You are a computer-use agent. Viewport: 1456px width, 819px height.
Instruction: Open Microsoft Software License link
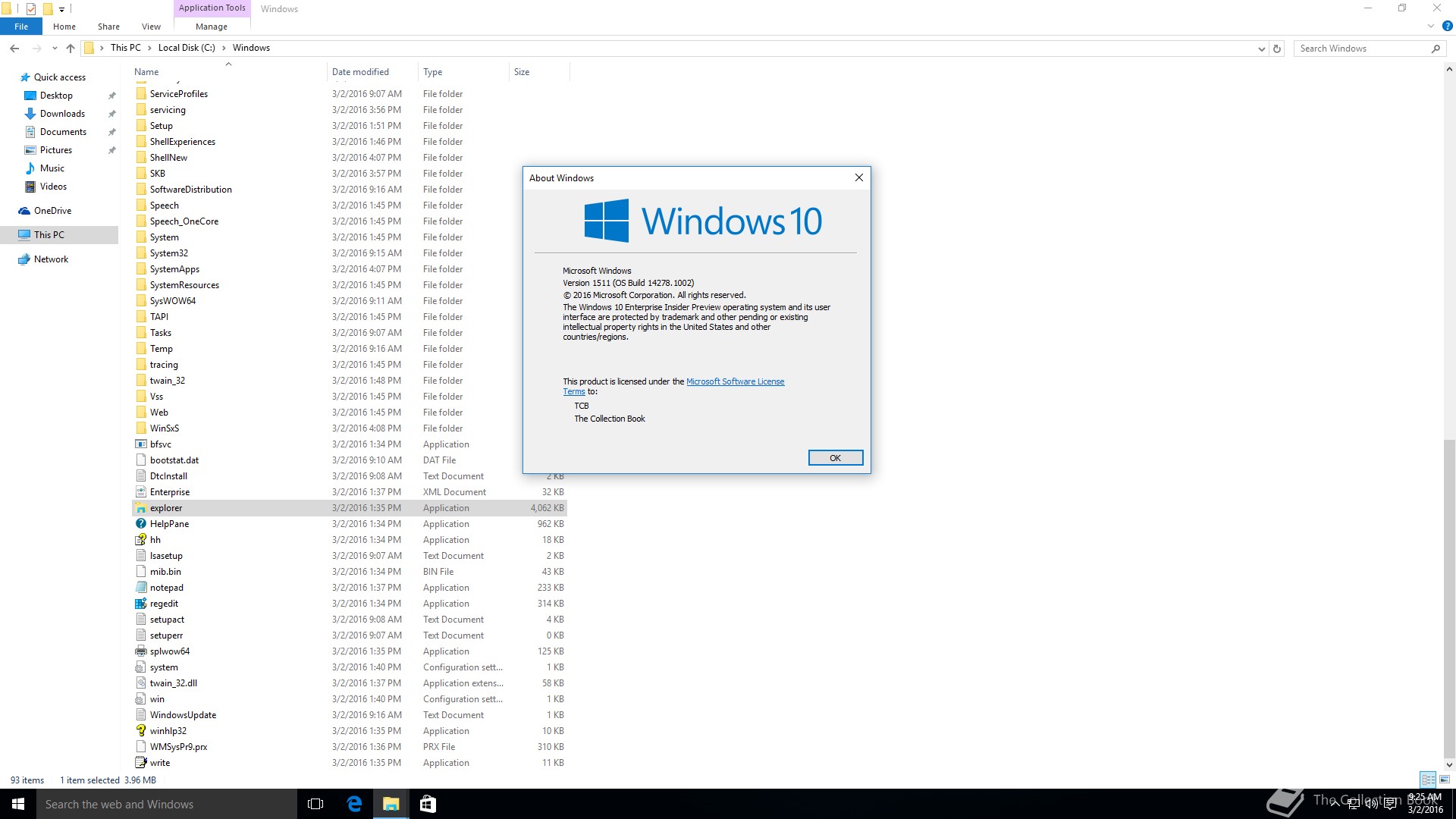coord(735,381)
